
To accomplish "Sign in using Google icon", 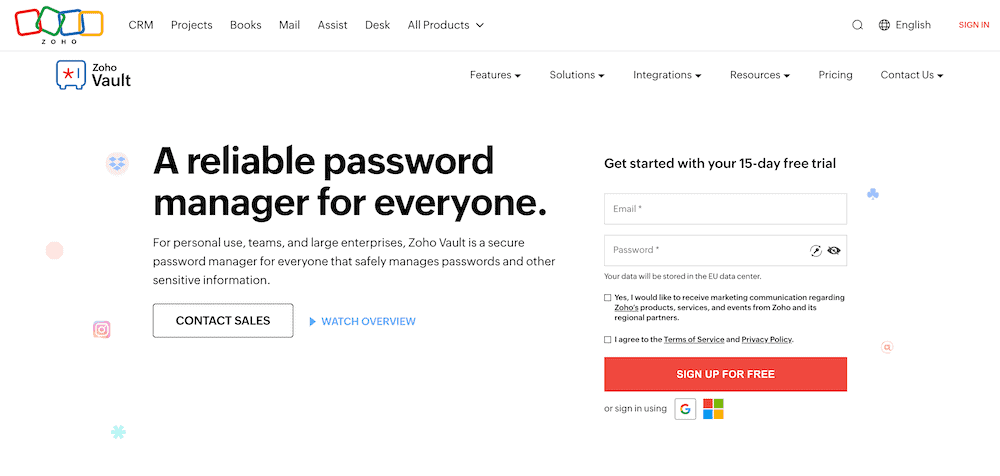I will (x=685, y=408).
